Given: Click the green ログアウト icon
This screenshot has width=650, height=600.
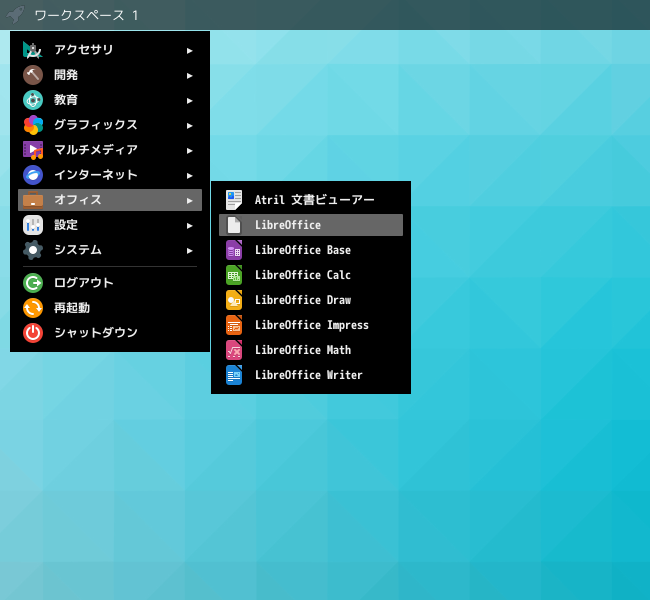Looking at the screenshot, I should [33, 283].
